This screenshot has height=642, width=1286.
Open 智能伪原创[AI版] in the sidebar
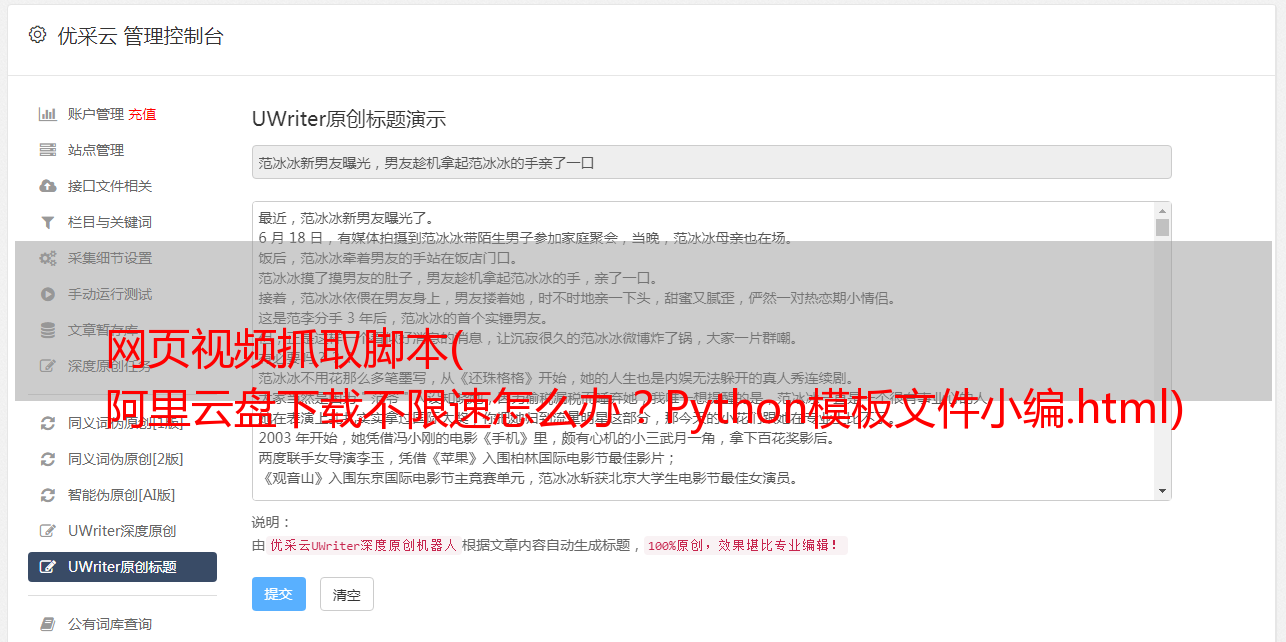pyautogui.click(x=122, y=495)
